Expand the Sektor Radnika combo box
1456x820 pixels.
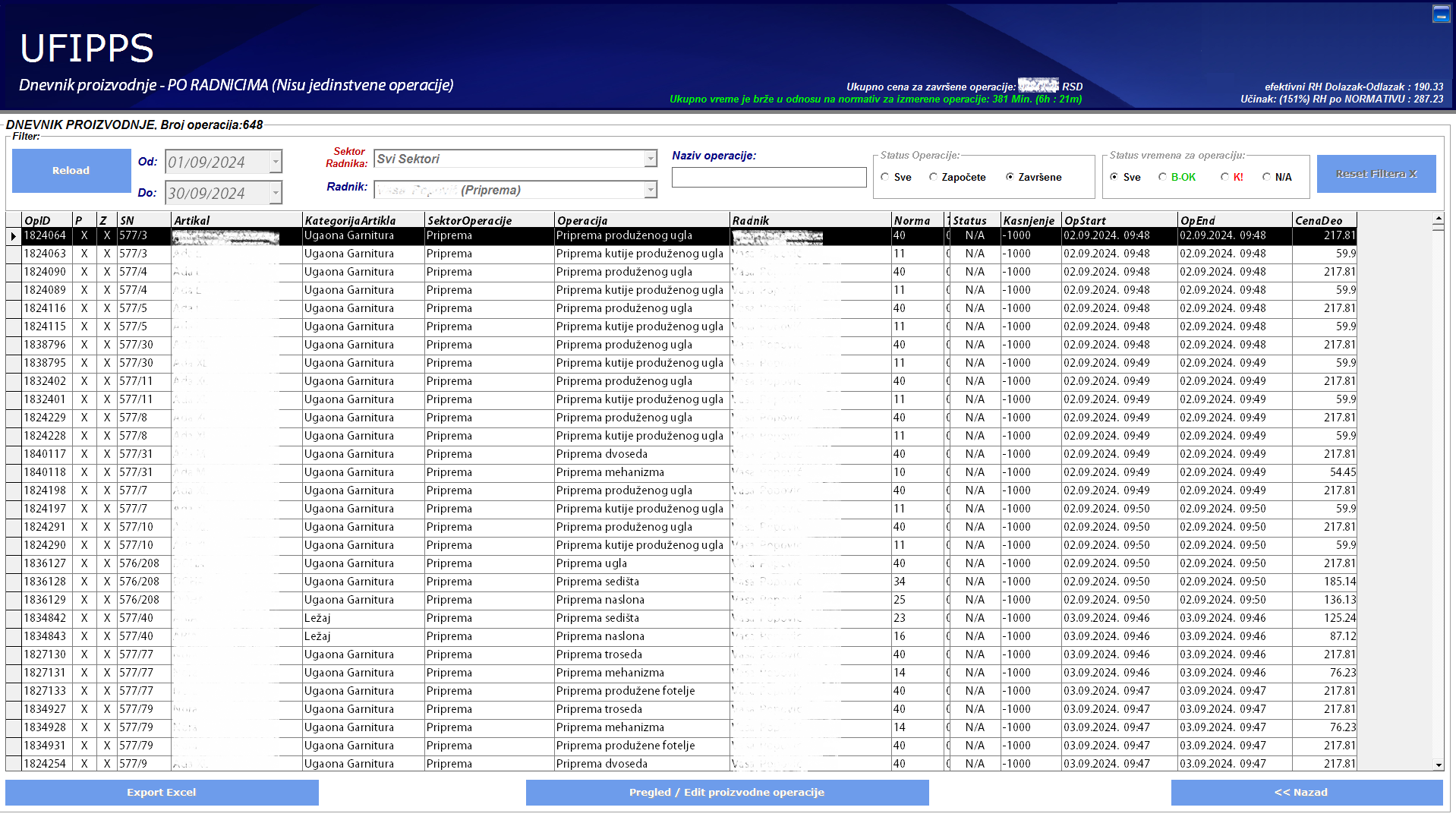[x=651, y=159]
